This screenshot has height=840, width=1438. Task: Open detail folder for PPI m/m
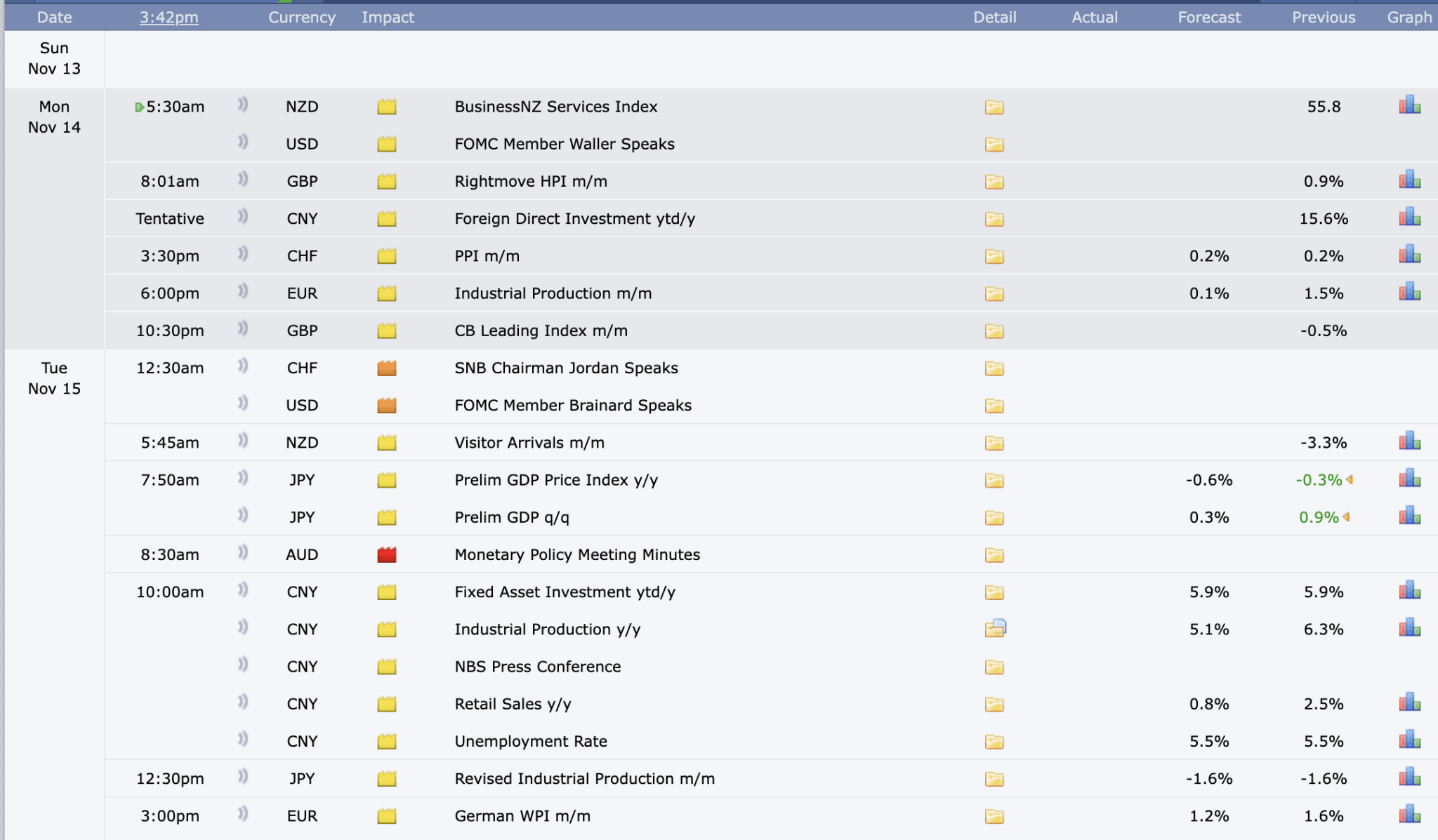(994, 256)
